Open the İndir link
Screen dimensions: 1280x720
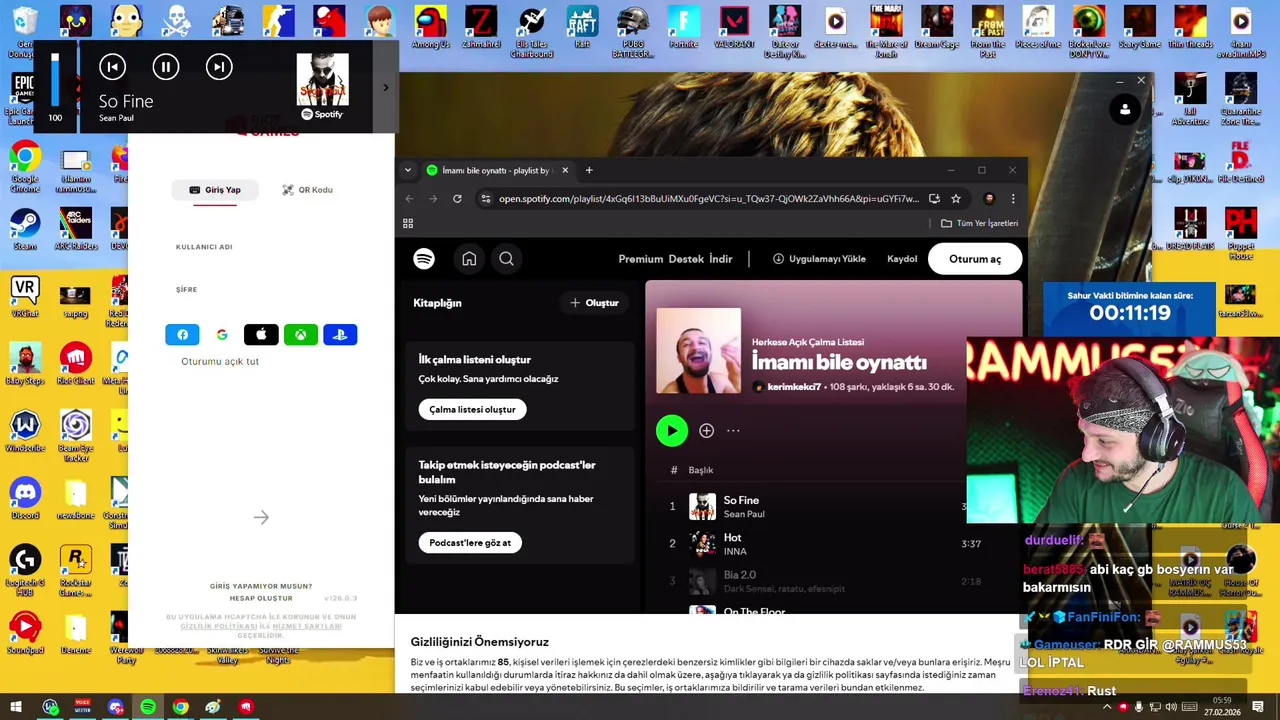pyautogui.click(x=721, y=259)
